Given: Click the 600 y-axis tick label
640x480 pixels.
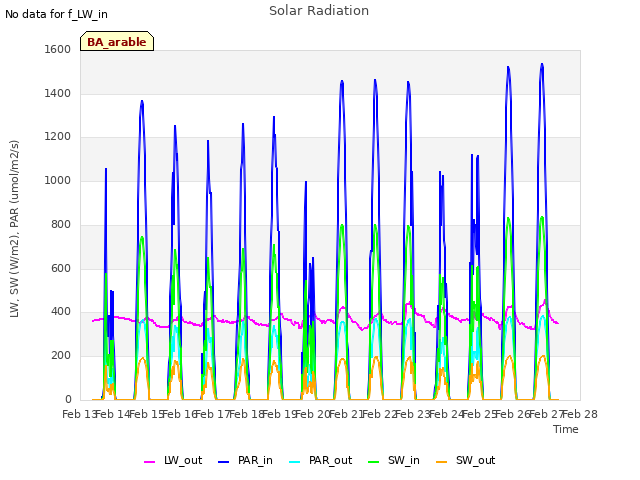Looking at the screenshot, I should click(x=61, y=269).
